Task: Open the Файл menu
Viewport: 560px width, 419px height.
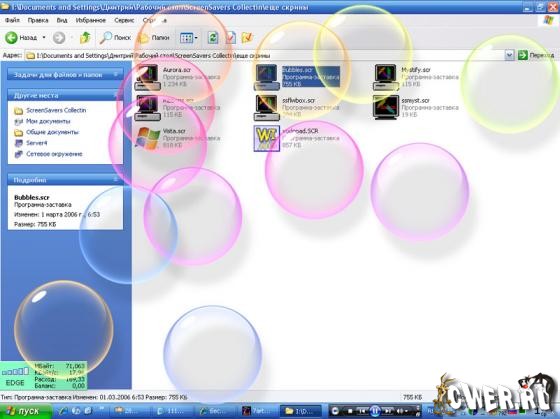Action: click(x=12, y=20)
